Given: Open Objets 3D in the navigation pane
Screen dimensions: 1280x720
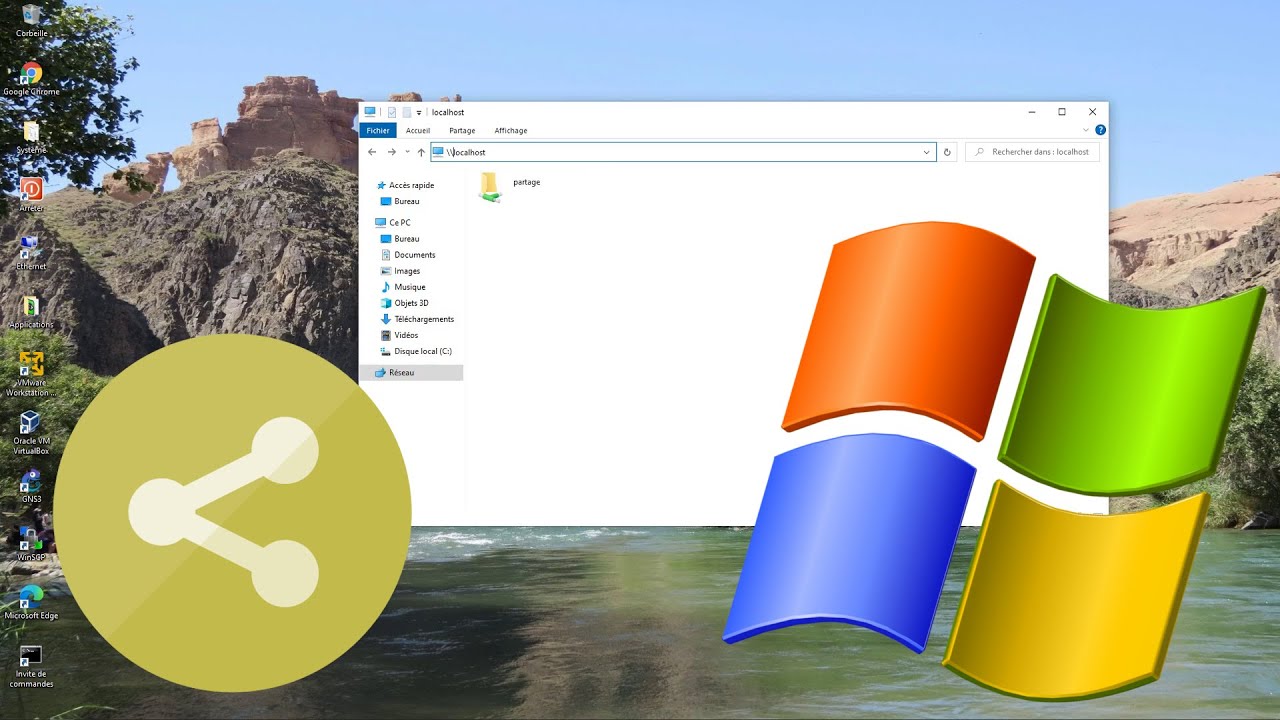Looking at the screenshot, I should pos(405,303).
